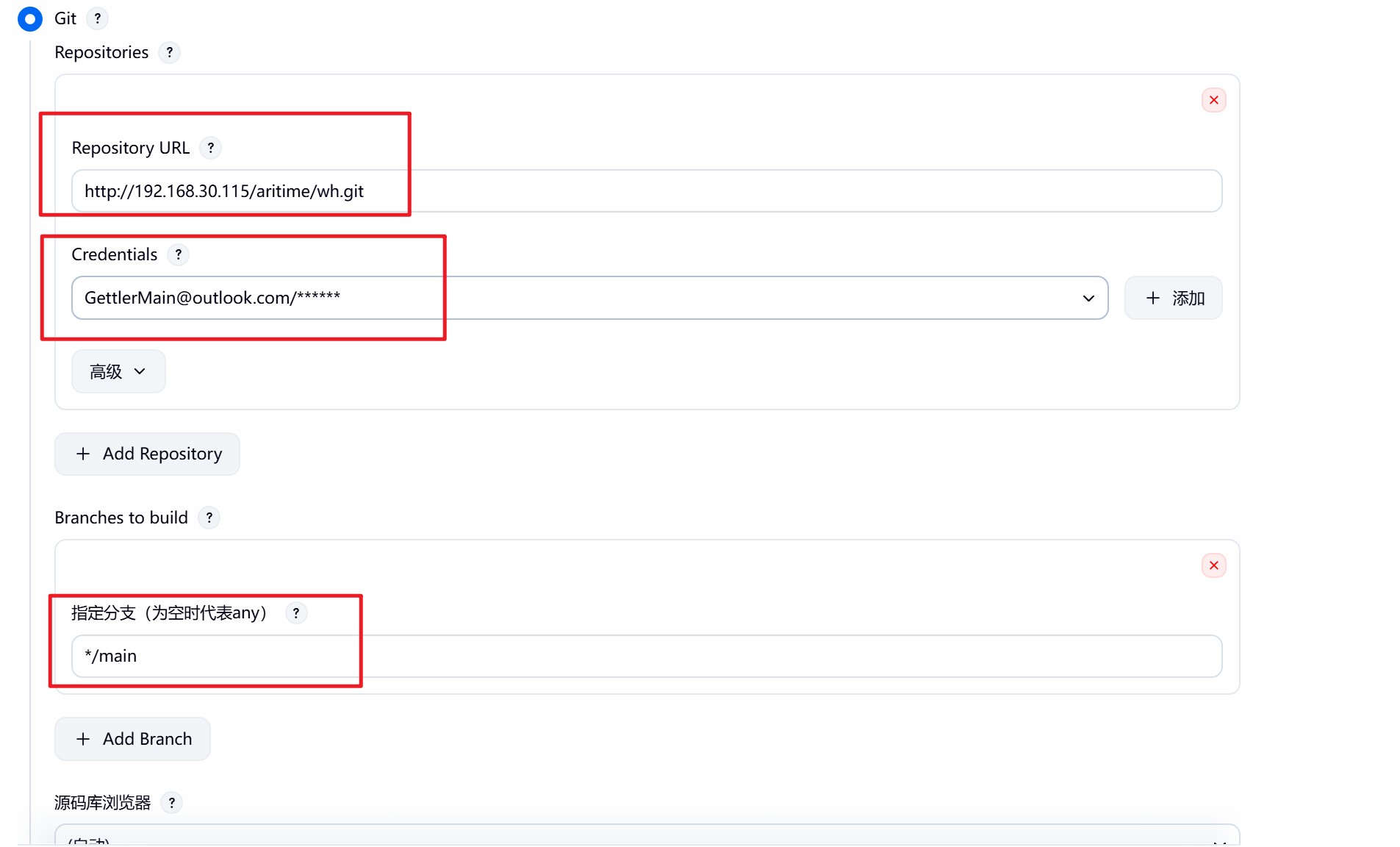Focus the Repository URL input field
1400x847 pixels.
pyautogui.click(x=647, y=191)
